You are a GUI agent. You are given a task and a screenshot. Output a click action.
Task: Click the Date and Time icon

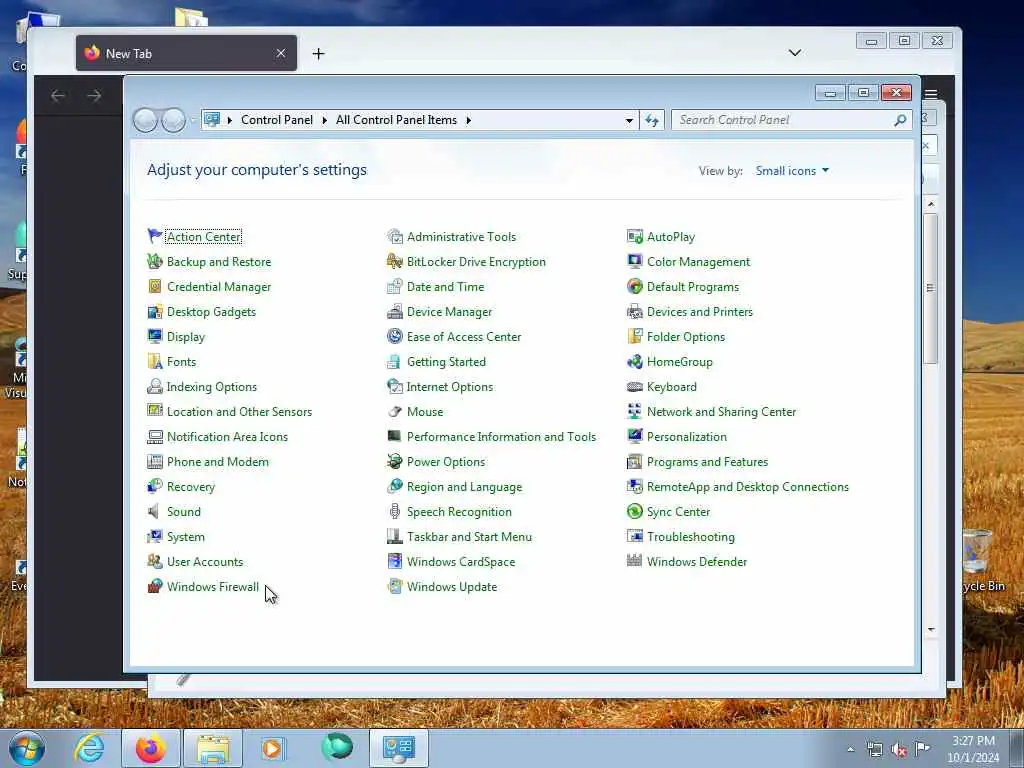pos(394,287)
